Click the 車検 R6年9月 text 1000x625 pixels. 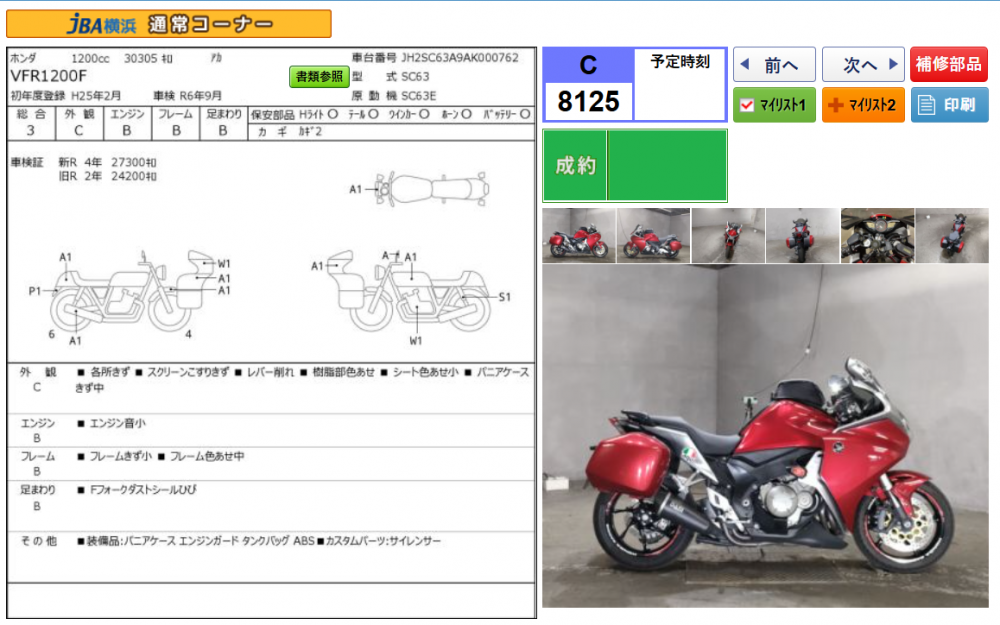pyautogui.click(x=188, y=96)
